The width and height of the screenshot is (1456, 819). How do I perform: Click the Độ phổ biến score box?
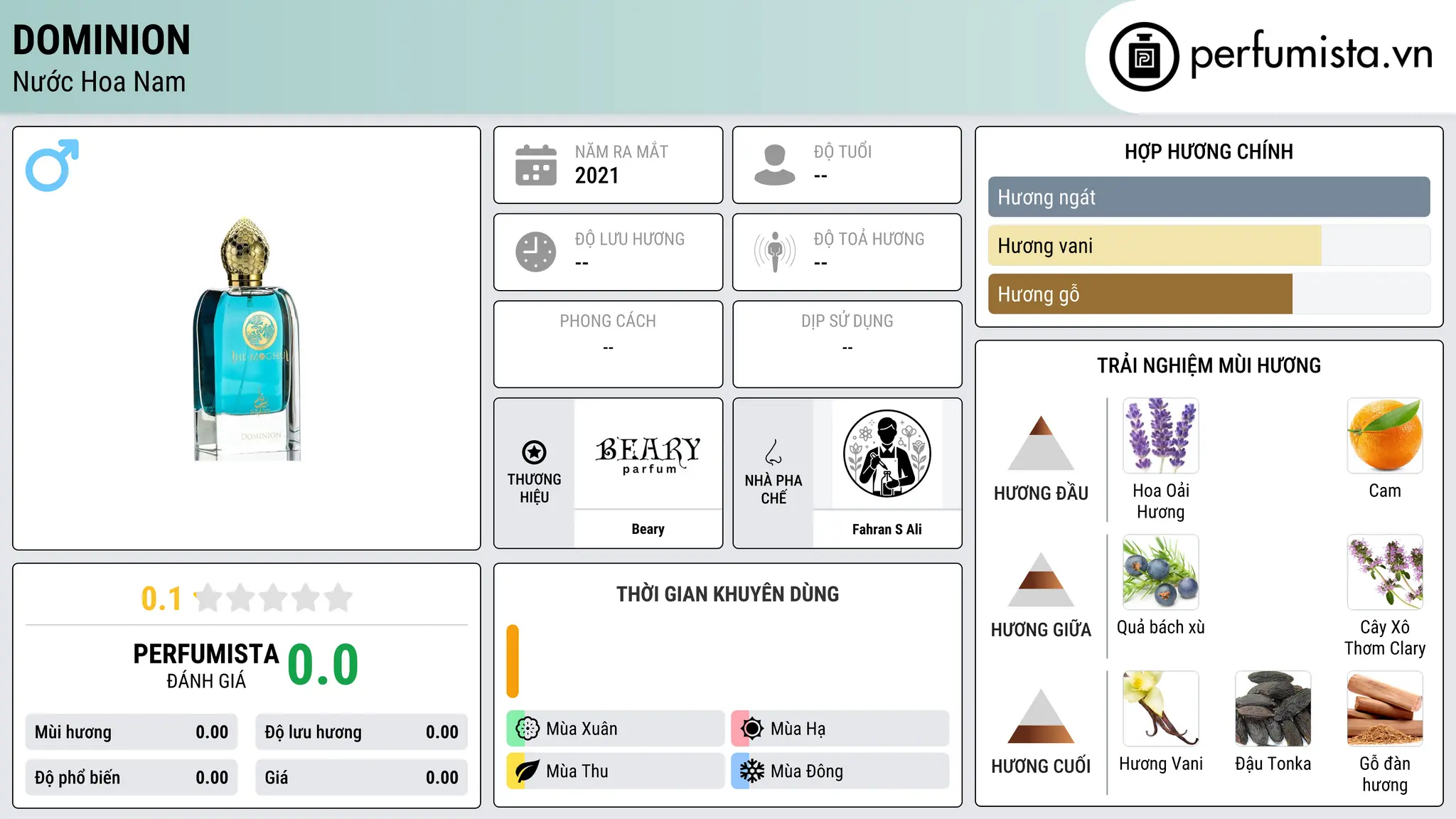click(x=132, y=778)
